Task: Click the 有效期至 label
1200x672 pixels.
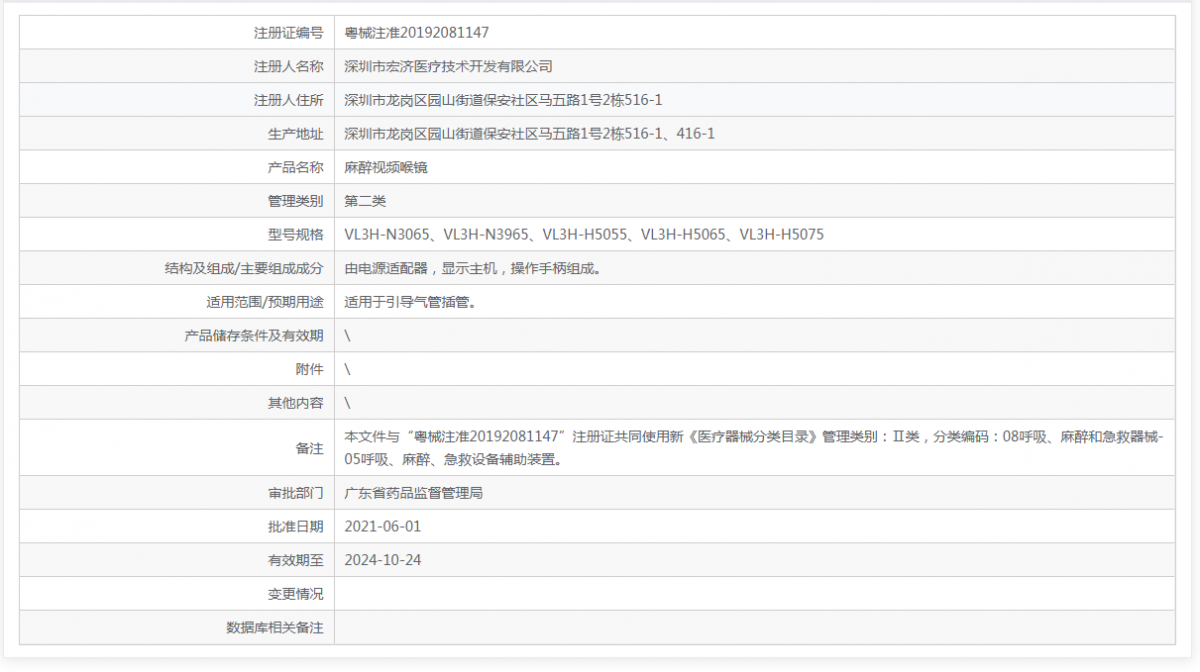Action: click(296, 560)
